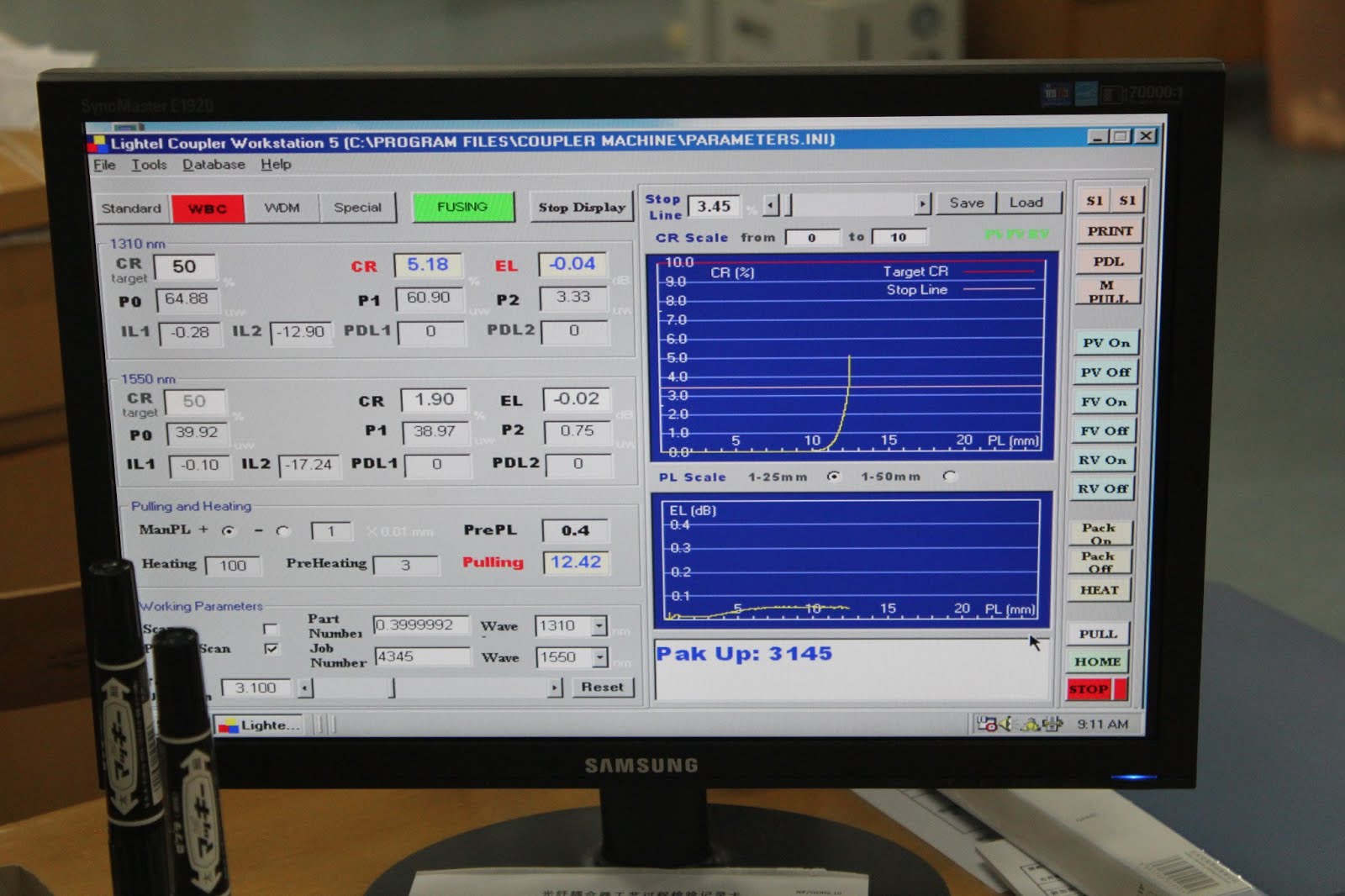
Task: Click the yellow triangle tray icon
Action: point(1029,724)
